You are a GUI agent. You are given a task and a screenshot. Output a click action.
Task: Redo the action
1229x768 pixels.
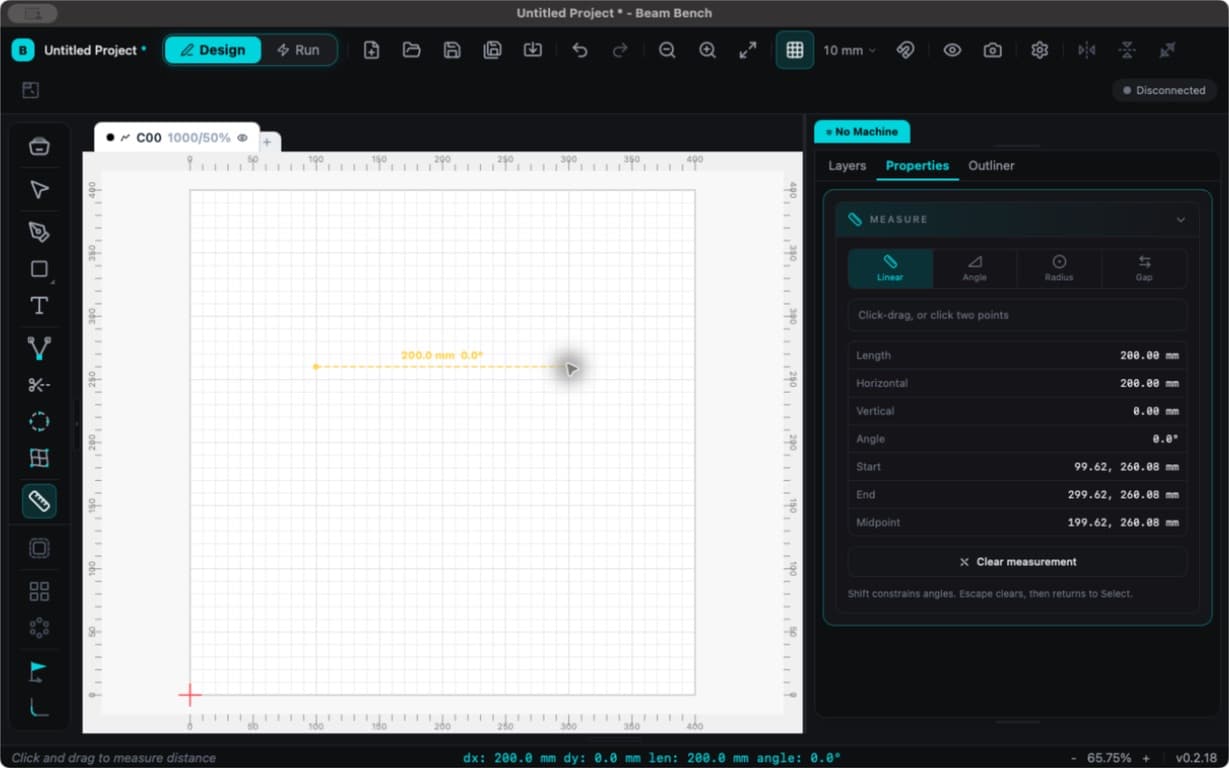[x=620, y=50]
